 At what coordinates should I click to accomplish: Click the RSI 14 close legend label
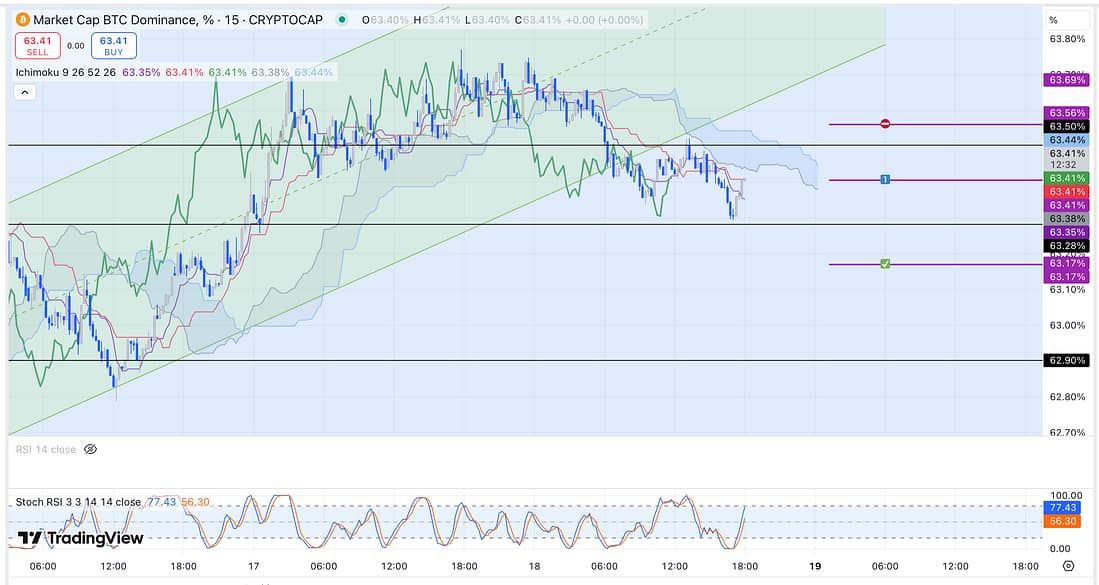click(46, 450)
